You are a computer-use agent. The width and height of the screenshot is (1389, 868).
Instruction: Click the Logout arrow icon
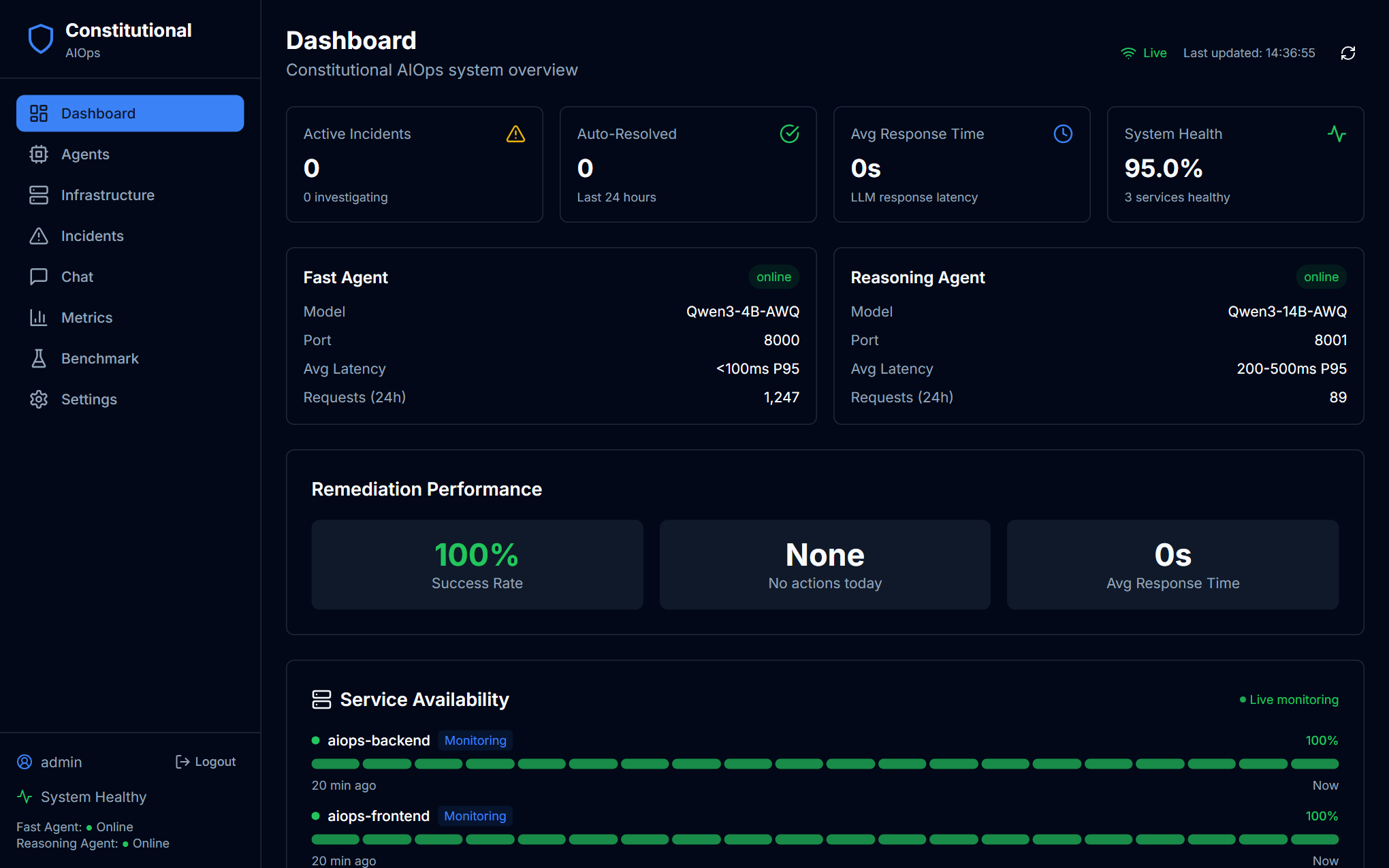point(182,762)
